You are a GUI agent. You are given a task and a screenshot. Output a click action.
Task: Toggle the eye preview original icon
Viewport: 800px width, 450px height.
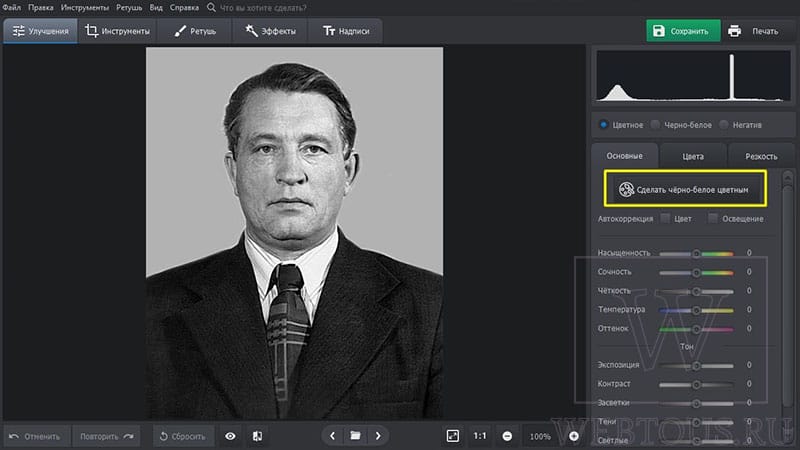coord(230,436)
